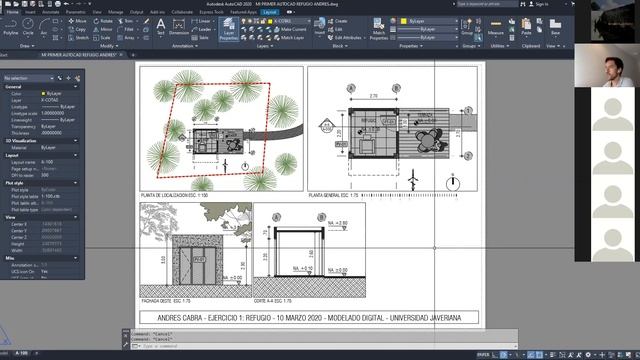Open a new drawing tab with plus

pos(133,55)
